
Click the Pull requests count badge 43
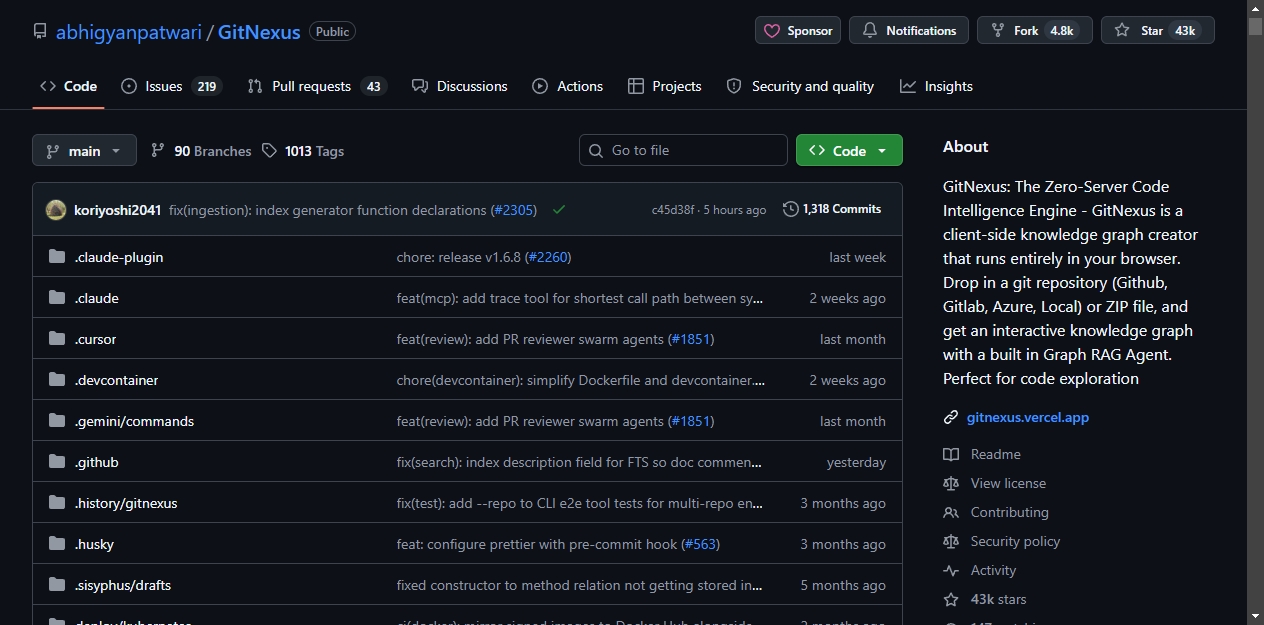[373, 86]
